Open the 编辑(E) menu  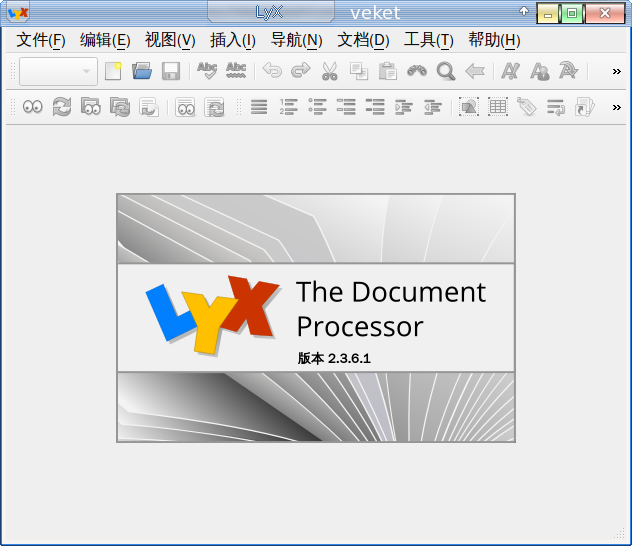[105, 40]
